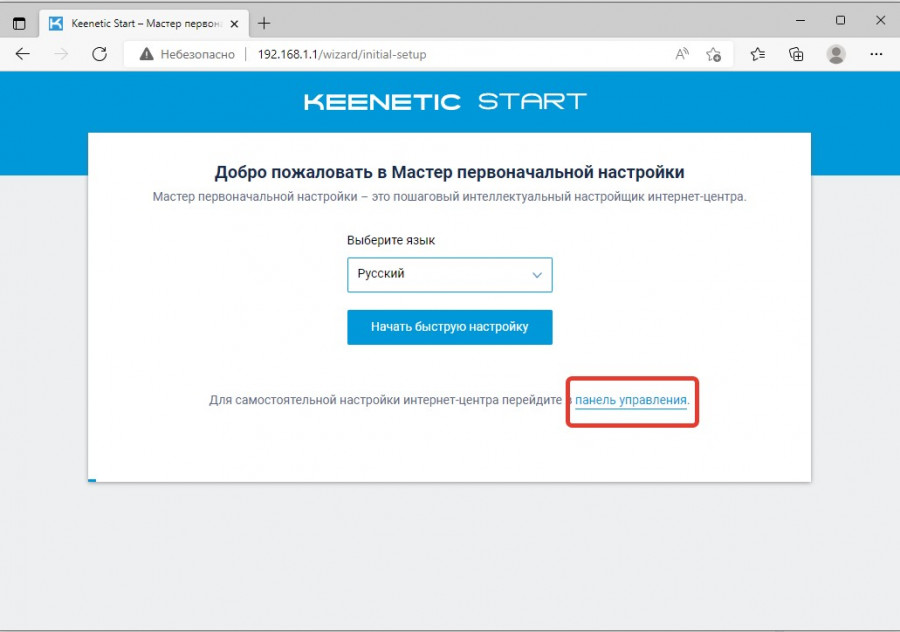Viewport: 900px width, 632px height.
Task: Add this page to favorites star icon
Action: (713, 54)
